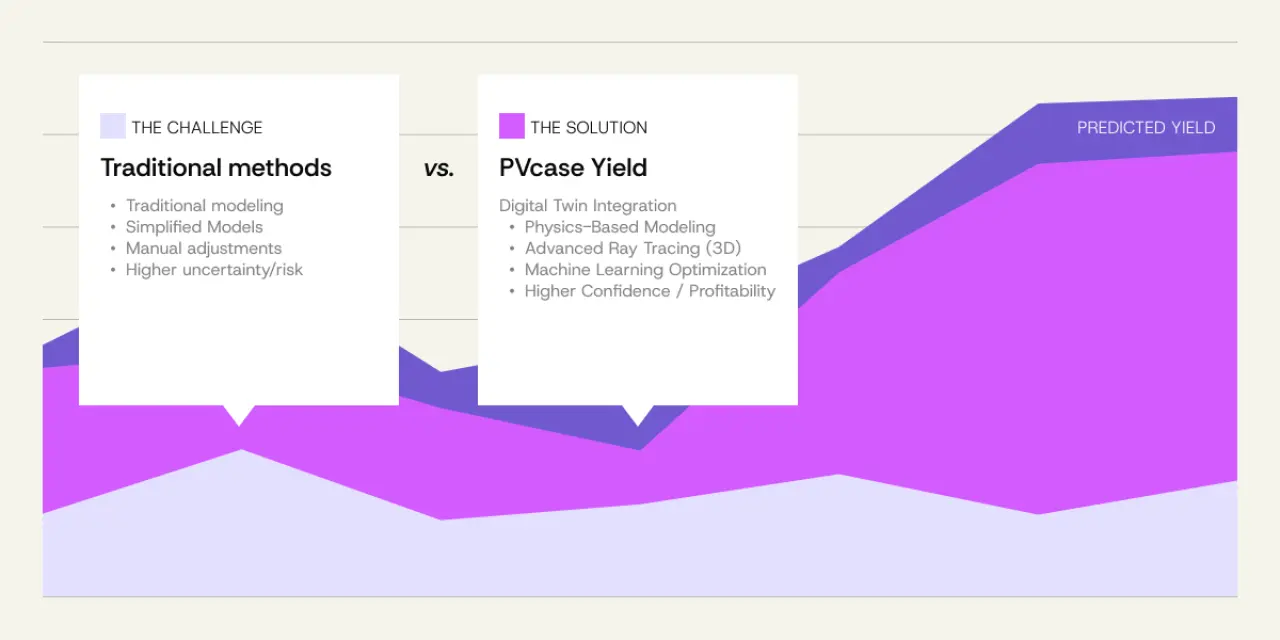1280x640 pixels.
Task: Click the lavender swatch beside THE CHALLENGE
Action: (x=113, y=126)
